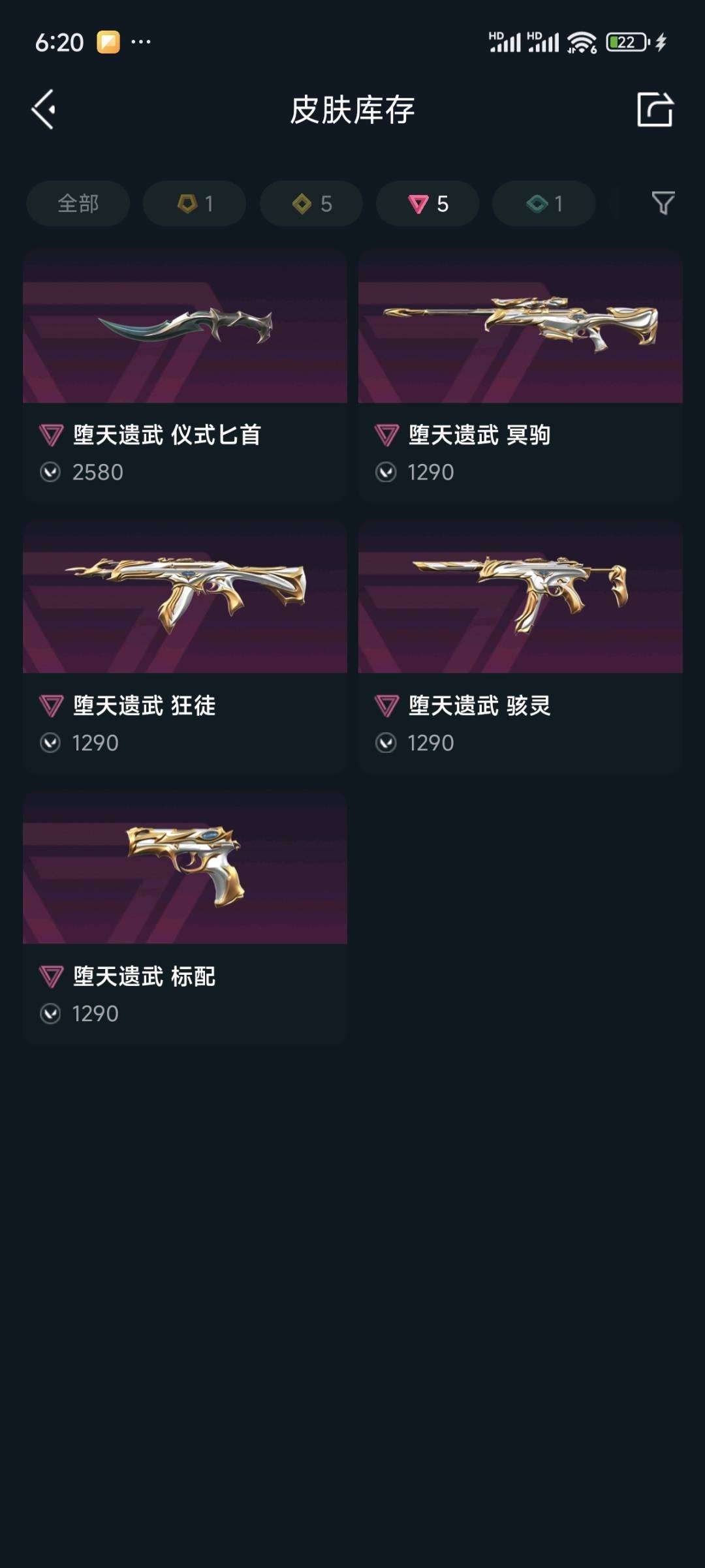Image resolution: width=705 pixels, height=1568 pixels.
Task: Tap the 堕天遗武 冥驹 title text
Action: tap(480, 435)
